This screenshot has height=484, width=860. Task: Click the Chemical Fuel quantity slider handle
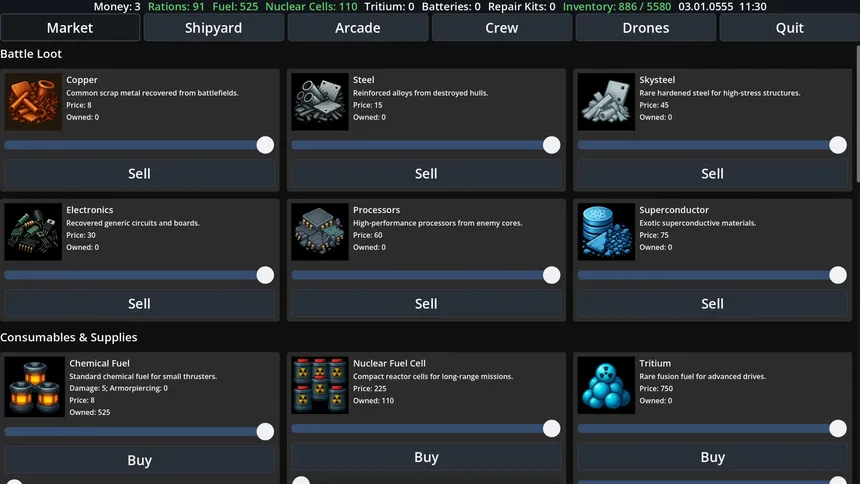(x=265, y=432)
